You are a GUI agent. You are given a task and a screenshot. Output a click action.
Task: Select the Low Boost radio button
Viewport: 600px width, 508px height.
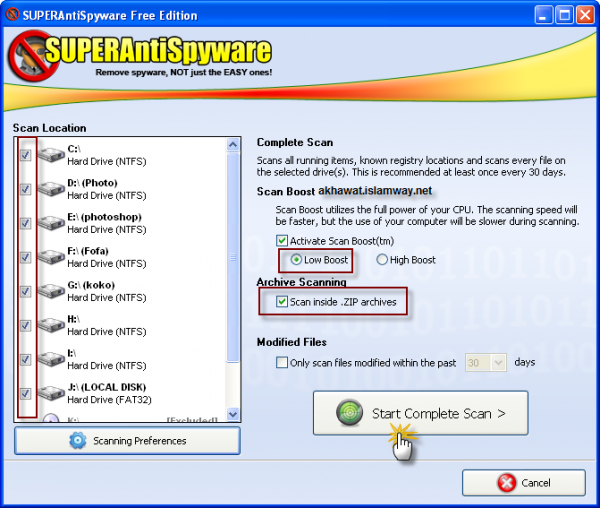tap(296, 260)
